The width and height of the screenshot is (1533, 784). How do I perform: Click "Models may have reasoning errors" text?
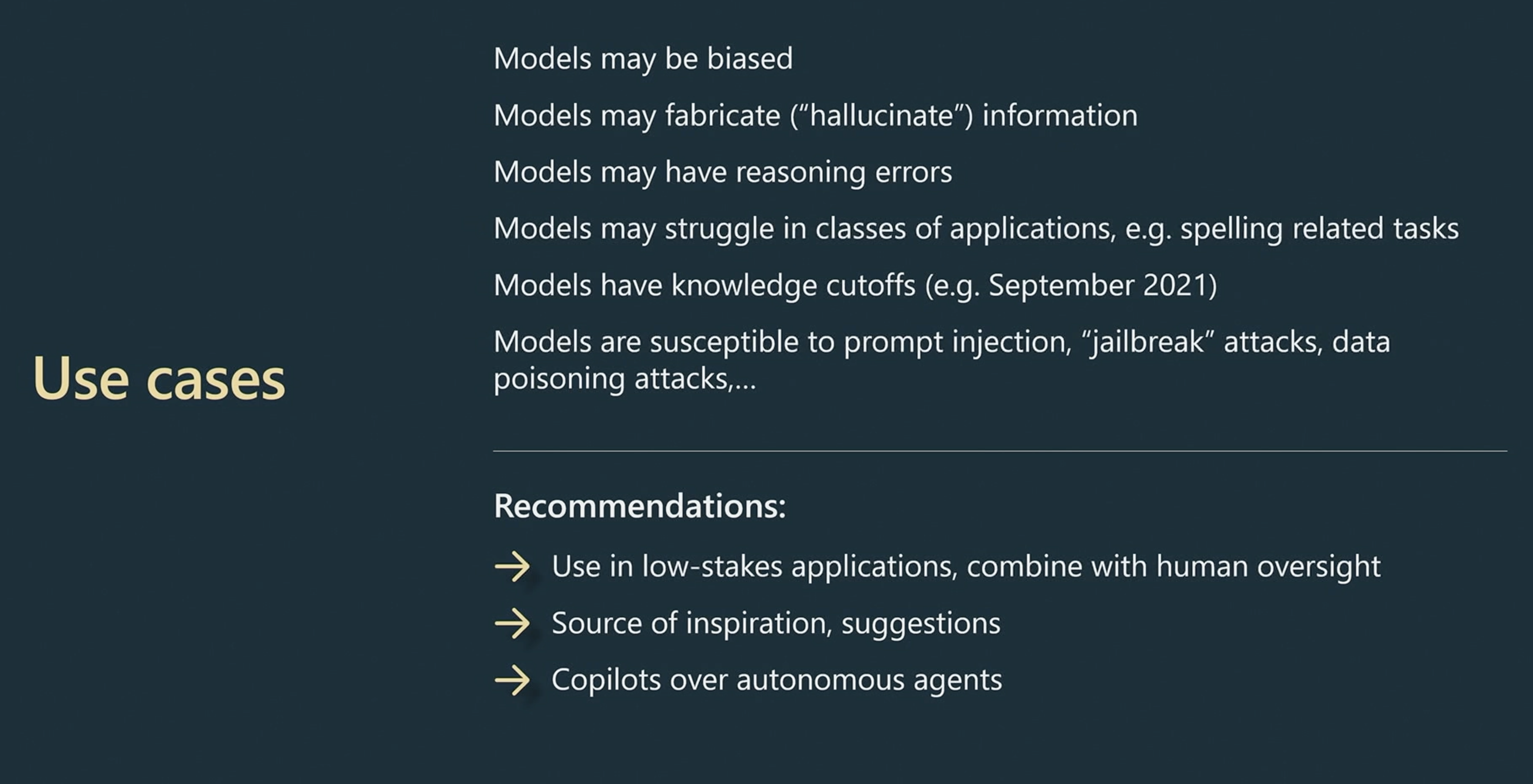[723, 172]
